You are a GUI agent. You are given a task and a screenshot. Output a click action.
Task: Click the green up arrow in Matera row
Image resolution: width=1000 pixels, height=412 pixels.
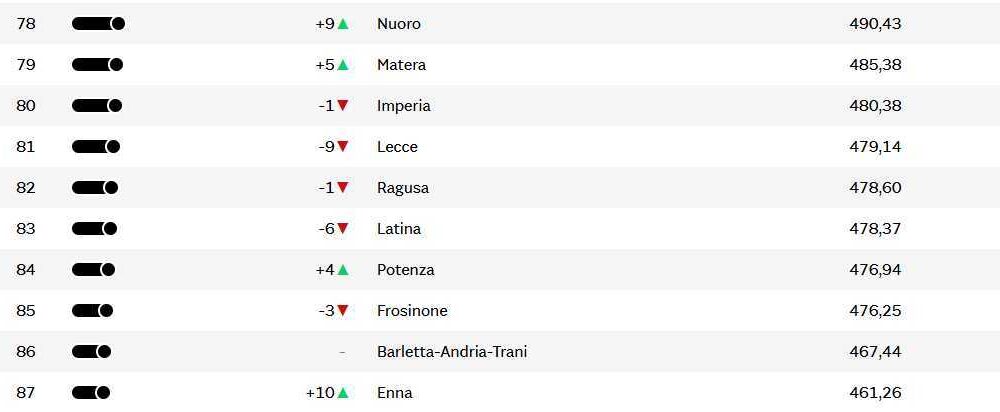pos(343,65)
